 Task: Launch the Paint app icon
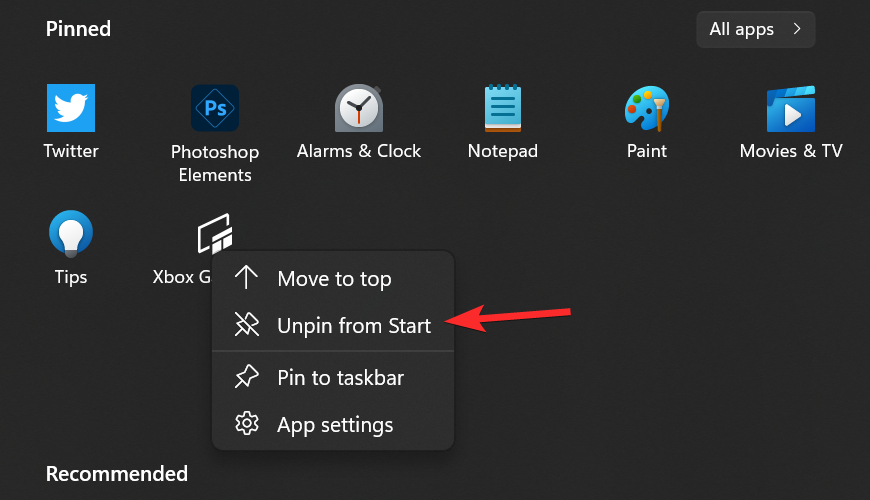pos(647,108)
